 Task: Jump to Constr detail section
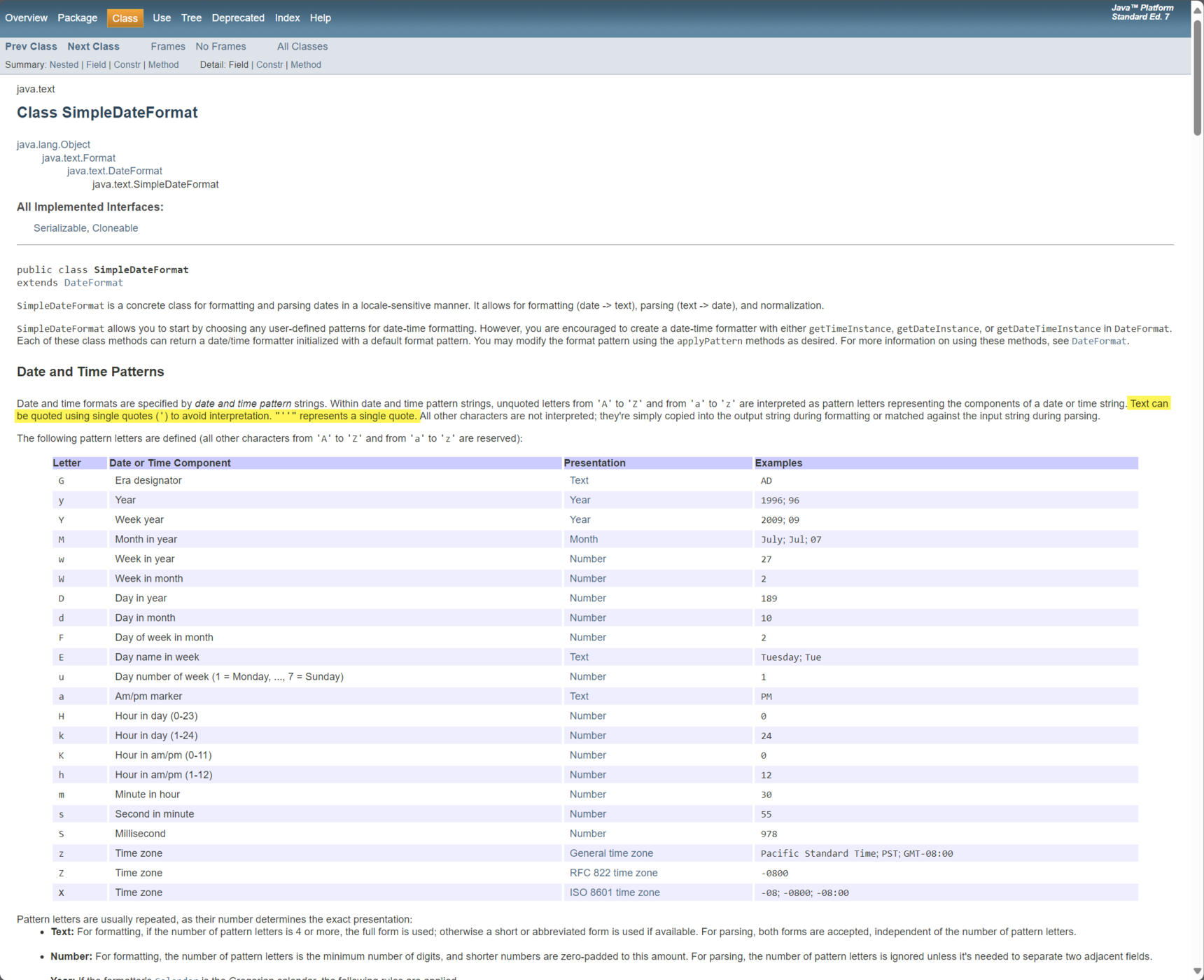[x=269, y=65]
